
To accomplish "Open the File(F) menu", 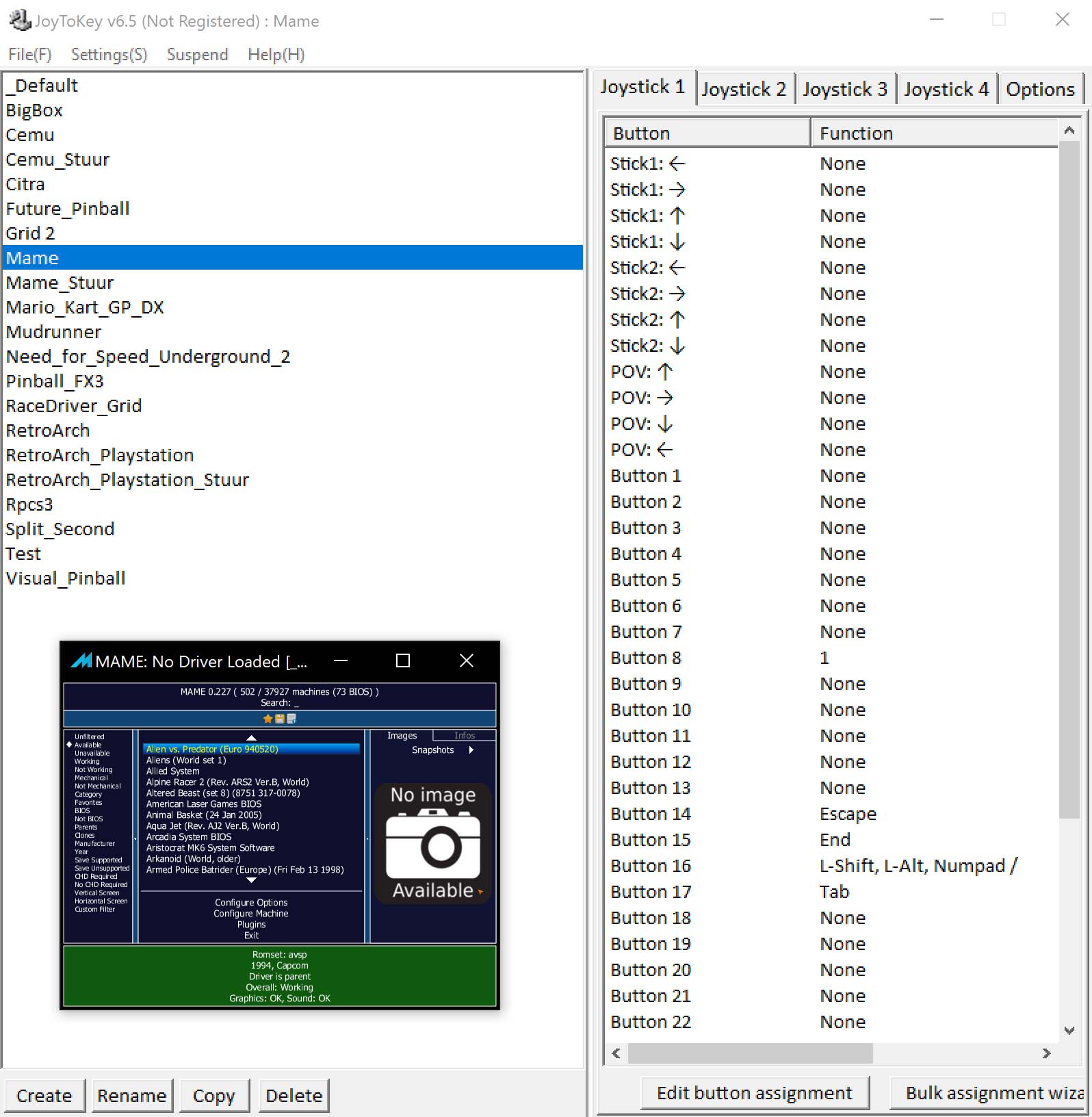I will click(x=30, y=55).
